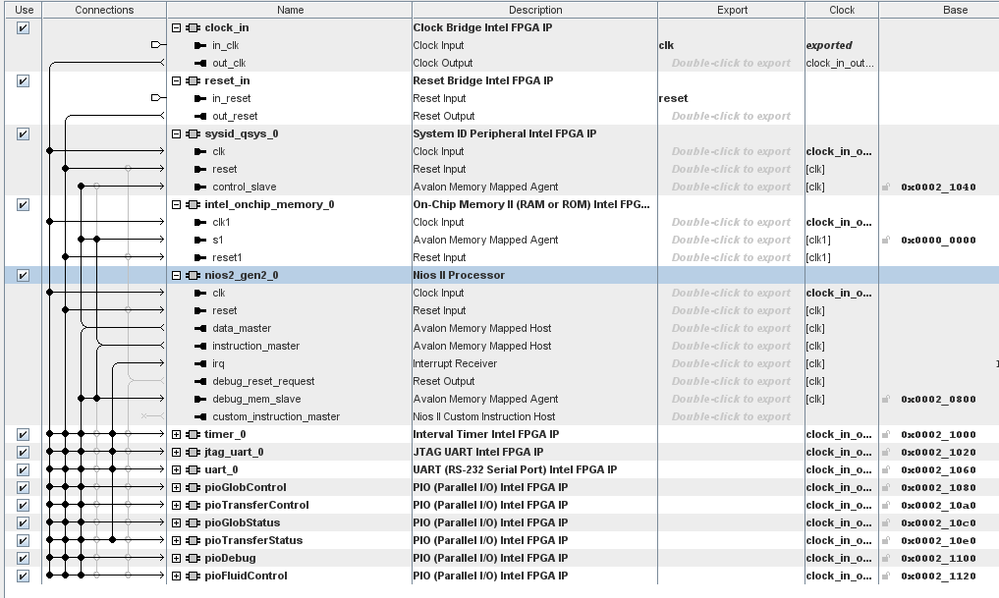Image resolution: width=999 pixels, height=598 pixels.
Task: Disable the uart_0 component checkbox
Action: pyautogui.click(x=23, y=469)
